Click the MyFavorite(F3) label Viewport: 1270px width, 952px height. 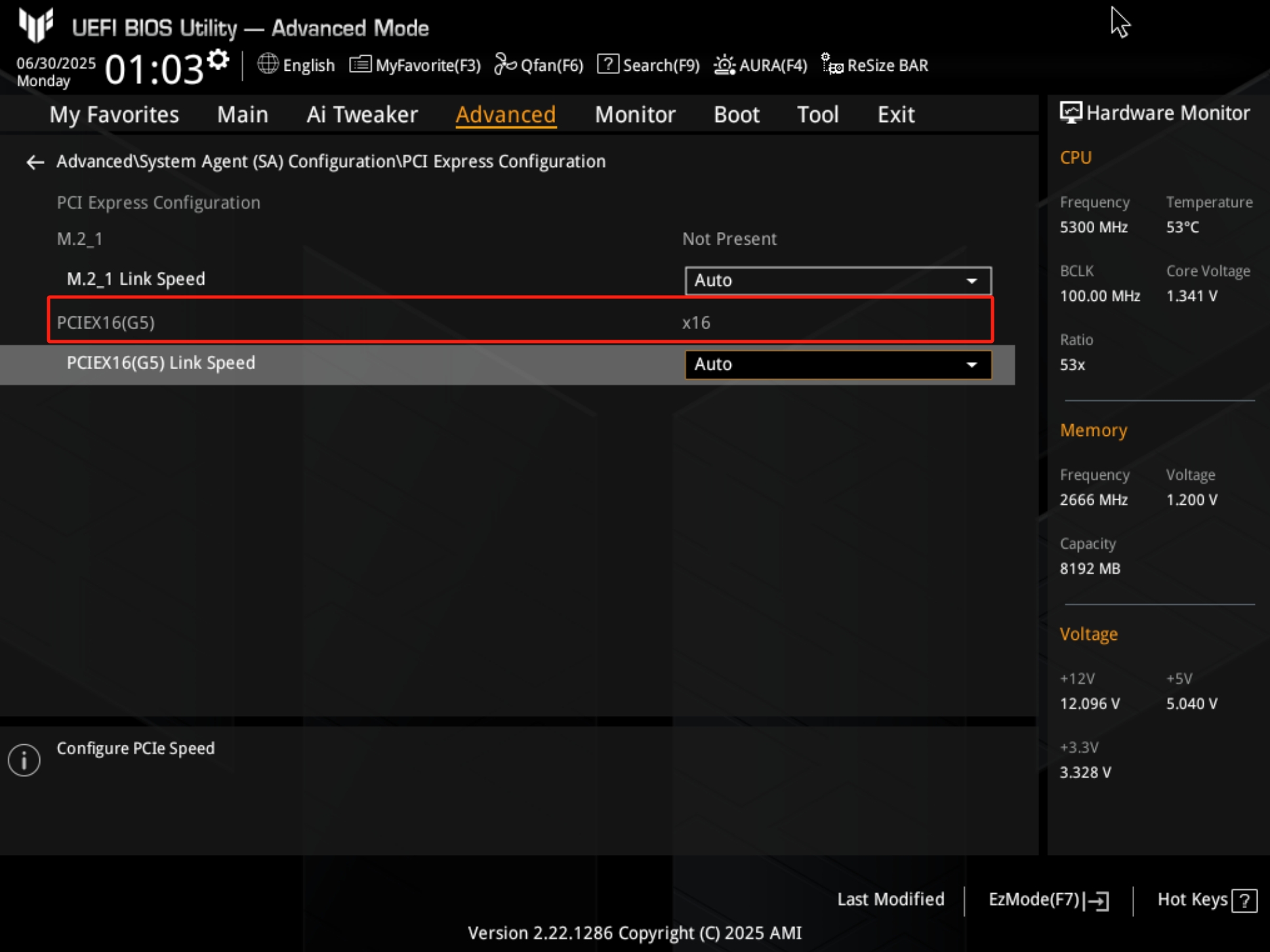click(428, 66)
